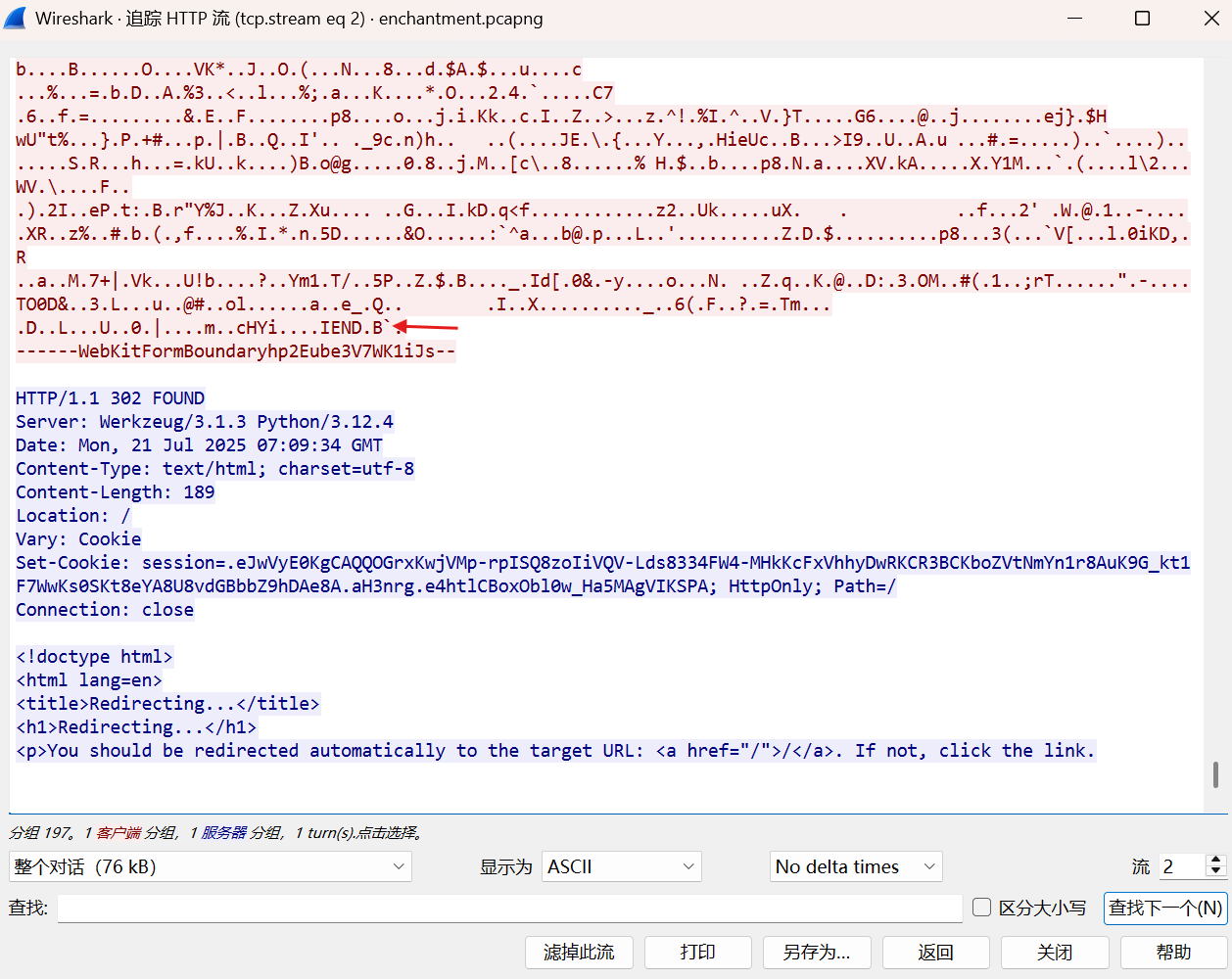
Task: Click the <html lang=en> line
Action: 89,680
